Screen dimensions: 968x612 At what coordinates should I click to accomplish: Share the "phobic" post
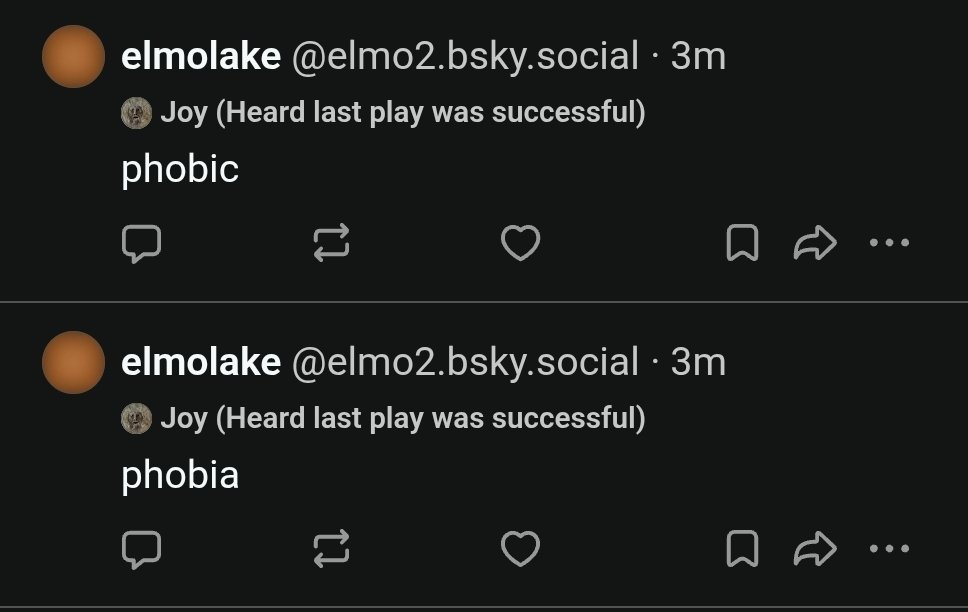(814, 243)
